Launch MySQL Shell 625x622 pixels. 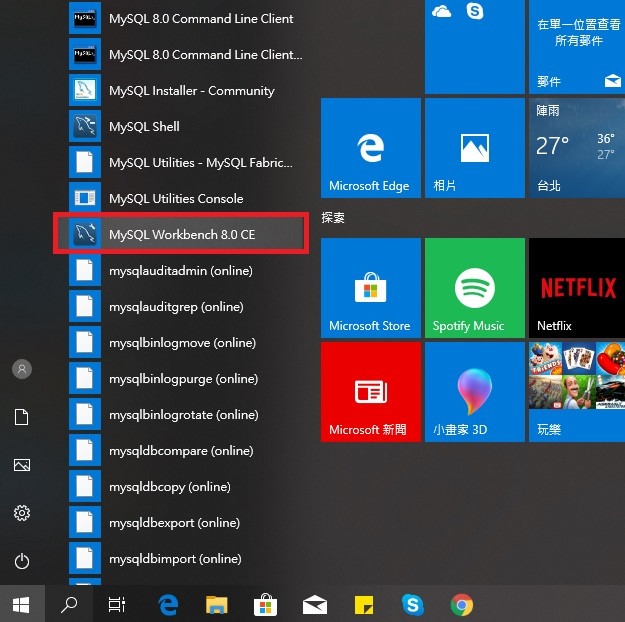187,126
